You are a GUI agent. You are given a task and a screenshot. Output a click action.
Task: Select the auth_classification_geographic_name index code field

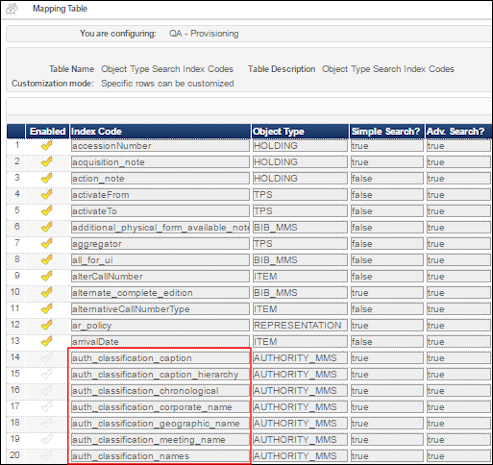tap(160, 423)
